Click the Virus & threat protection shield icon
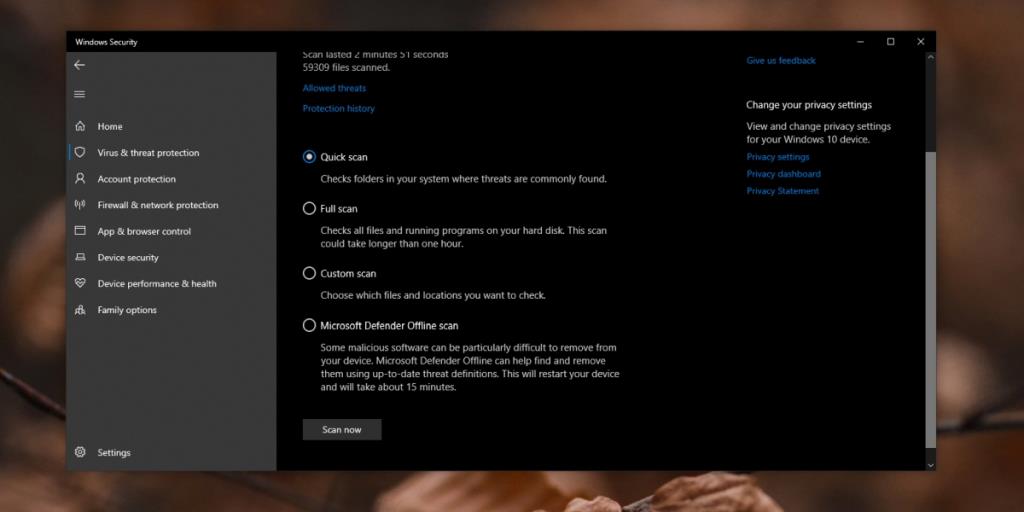 80,153
